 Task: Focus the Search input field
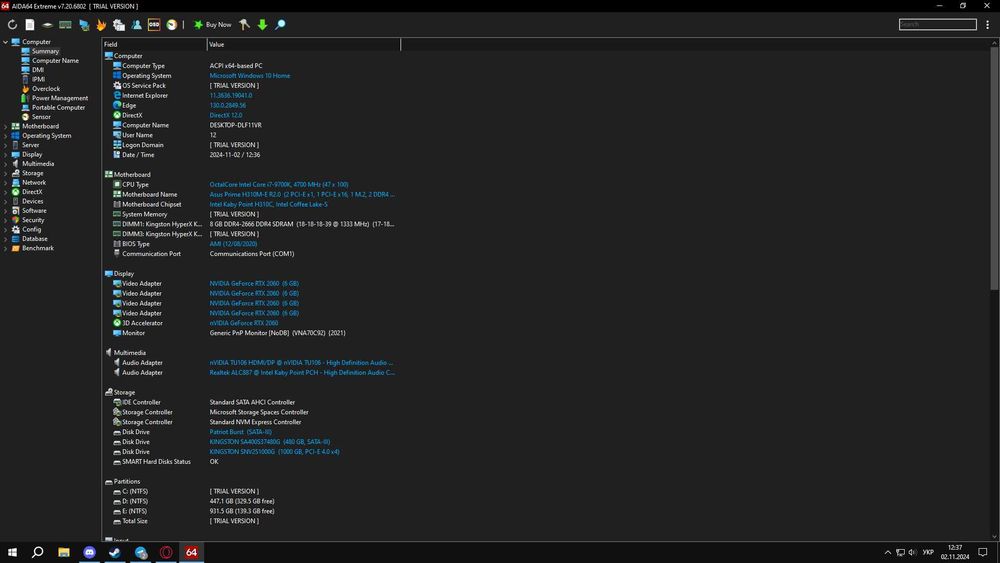(938, 24)
